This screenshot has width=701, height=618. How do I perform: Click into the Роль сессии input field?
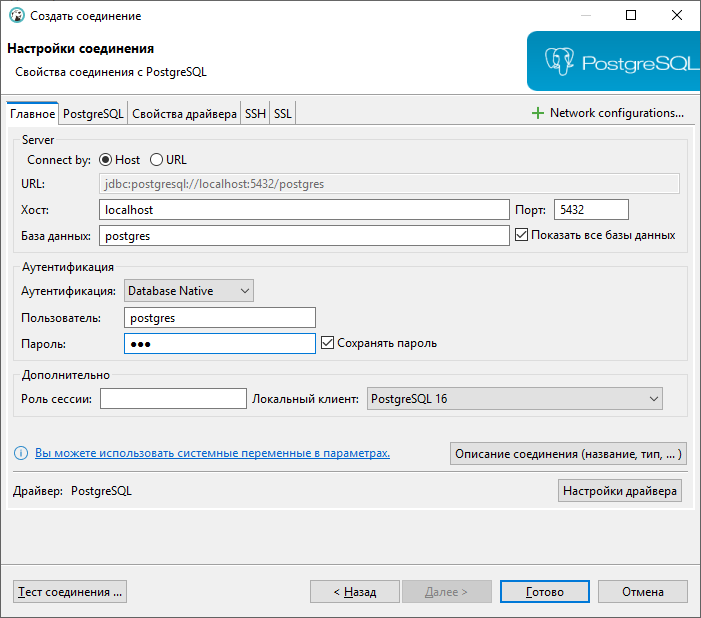[x=173, y=398]
